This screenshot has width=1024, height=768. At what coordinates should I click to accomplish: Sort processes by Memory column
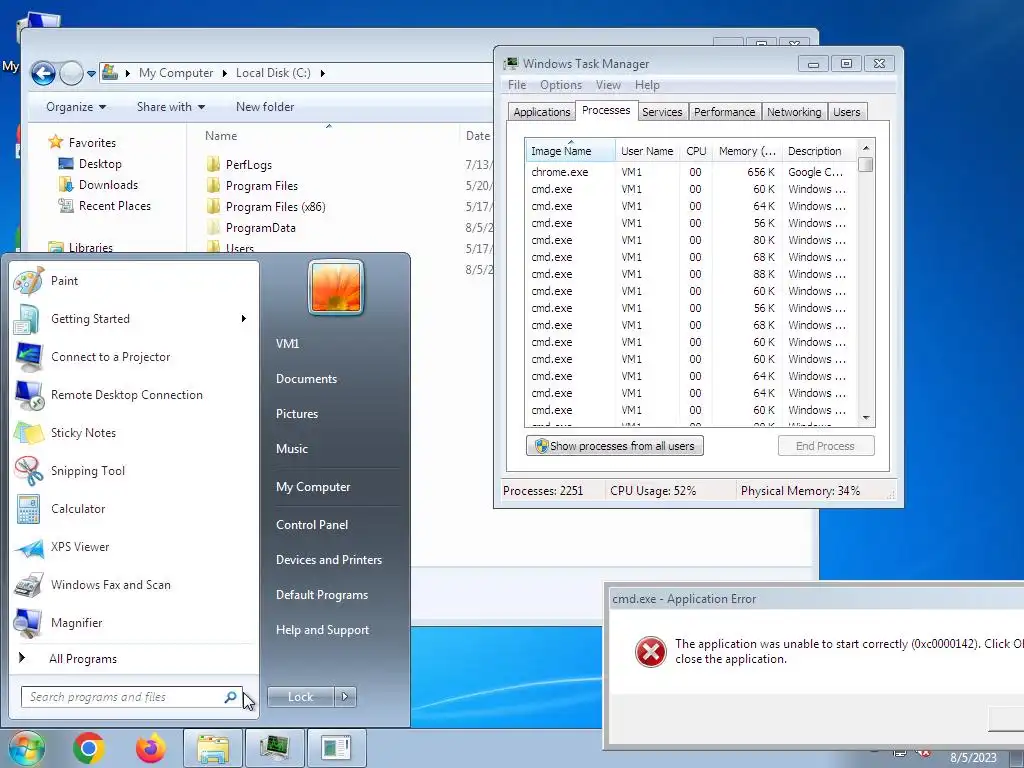coord(747,151)
